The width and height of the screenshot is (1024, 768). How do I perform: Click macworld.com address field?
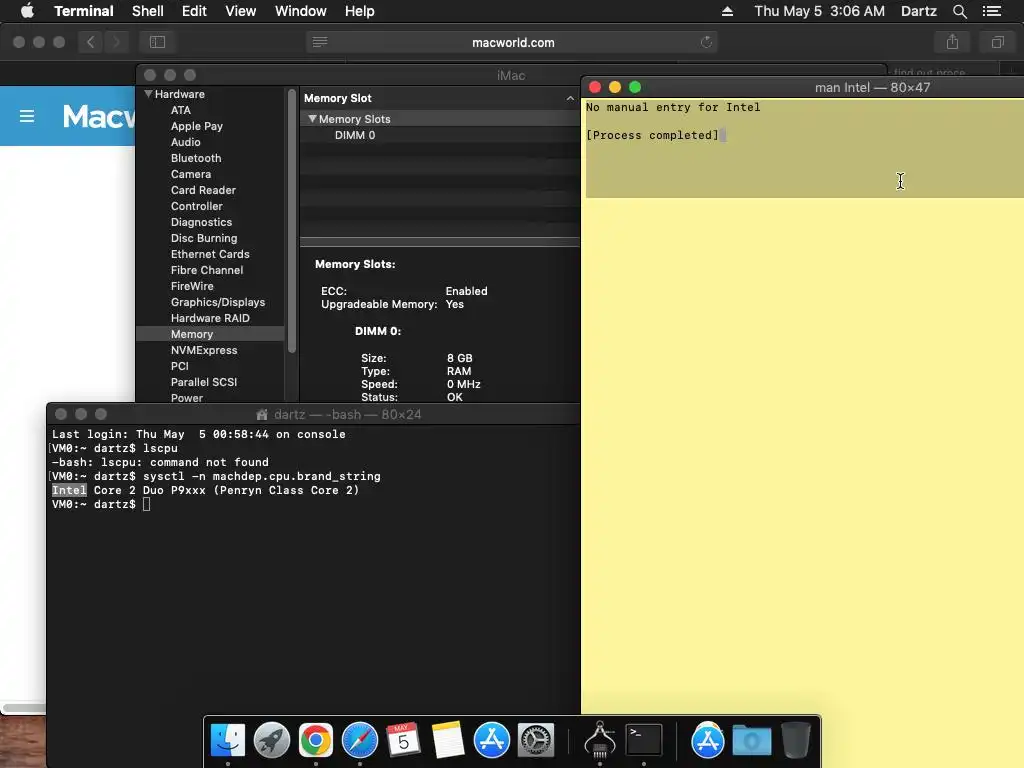point(513,42)
